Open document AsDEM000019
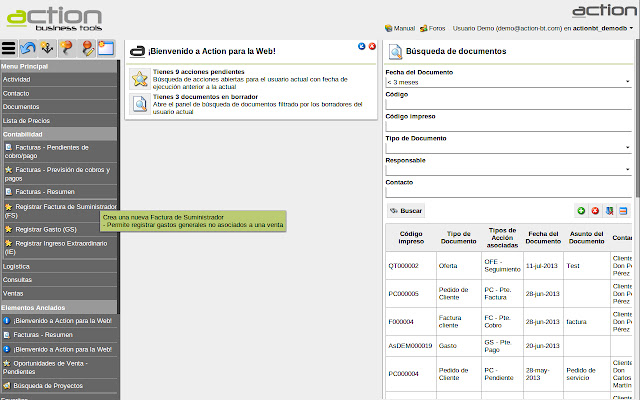This screenshot has width=640, height=400. pyautogui.click(x=410, y=346)
